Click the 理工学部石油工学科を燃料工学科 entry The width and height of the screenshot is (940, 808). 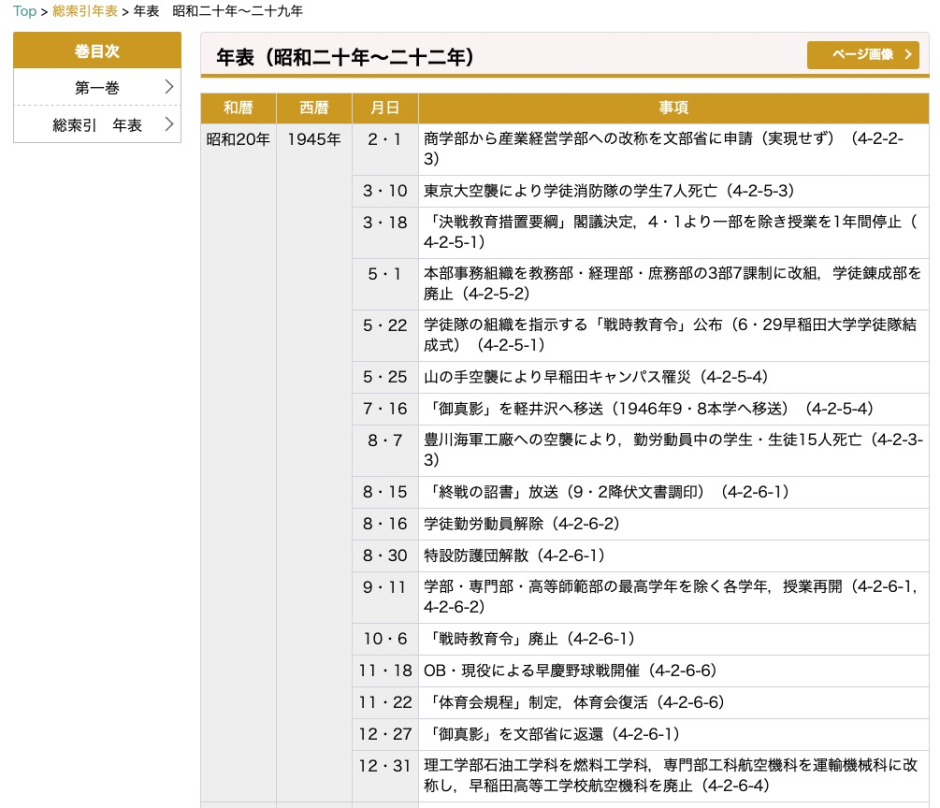pos(674,776)
